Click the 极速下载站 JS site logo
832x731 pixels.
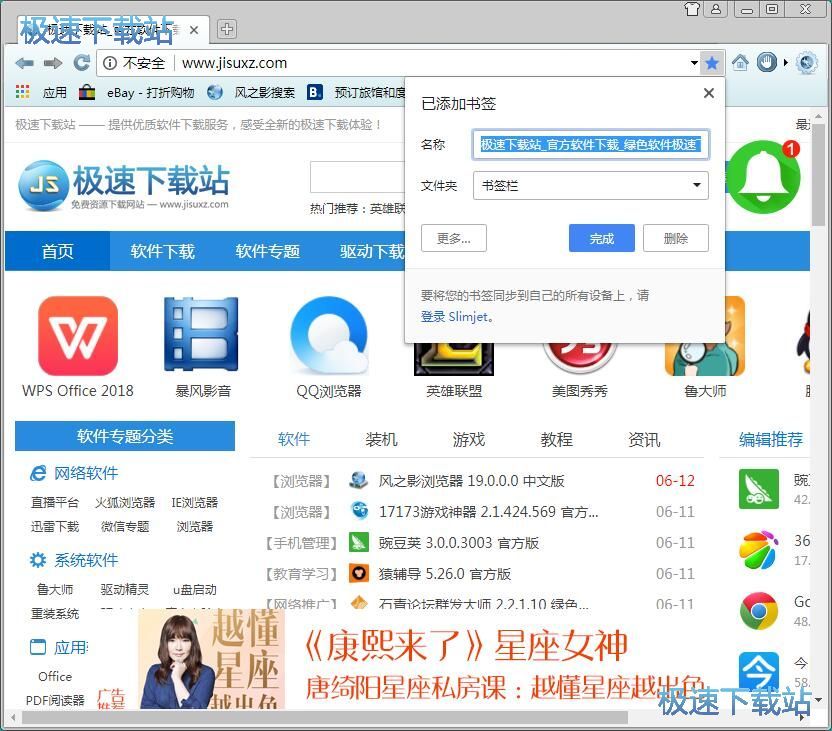[x=124, y=186]
